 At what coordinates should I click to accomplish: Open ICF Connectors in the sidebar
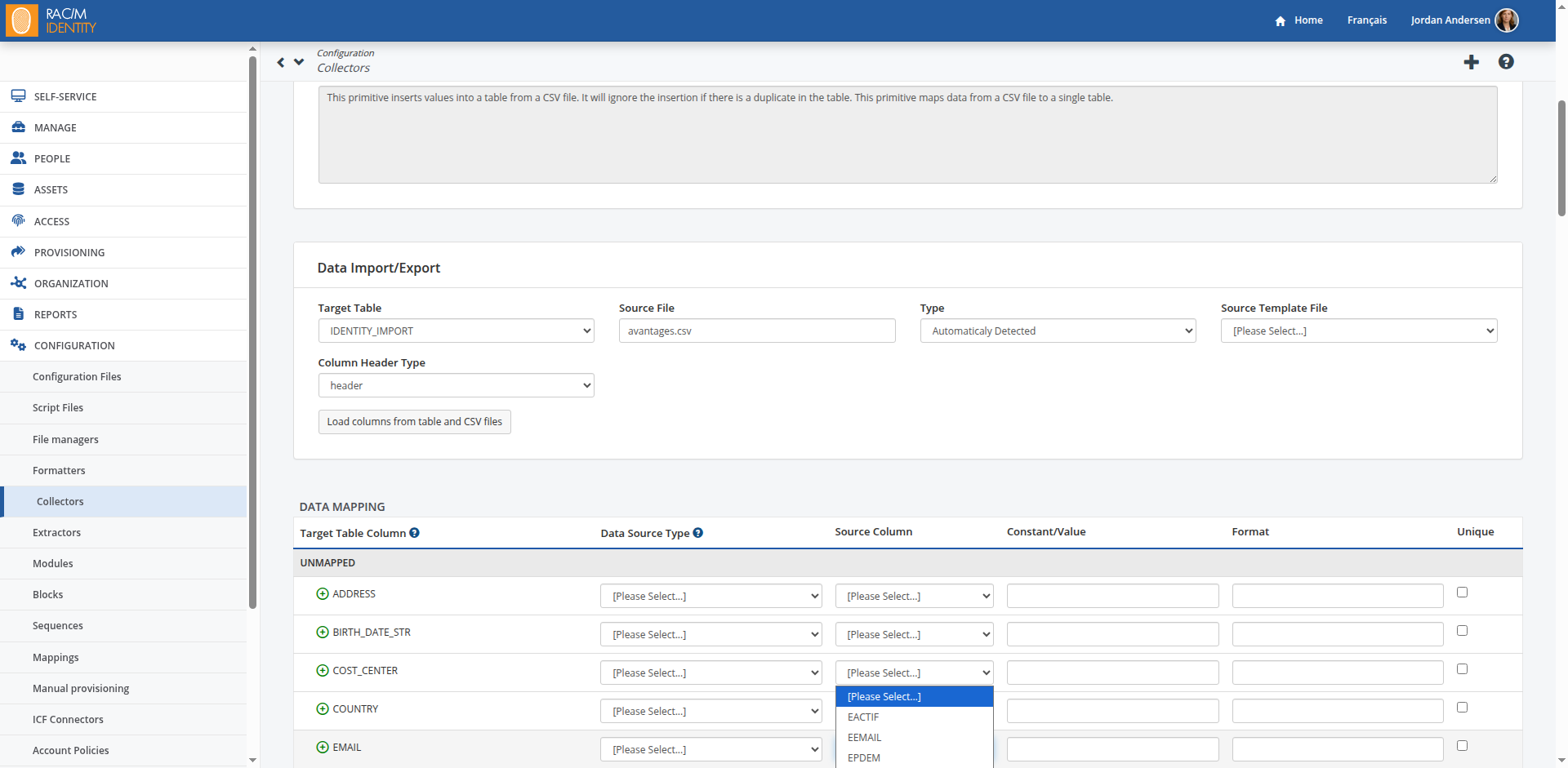tap(123, 719)
